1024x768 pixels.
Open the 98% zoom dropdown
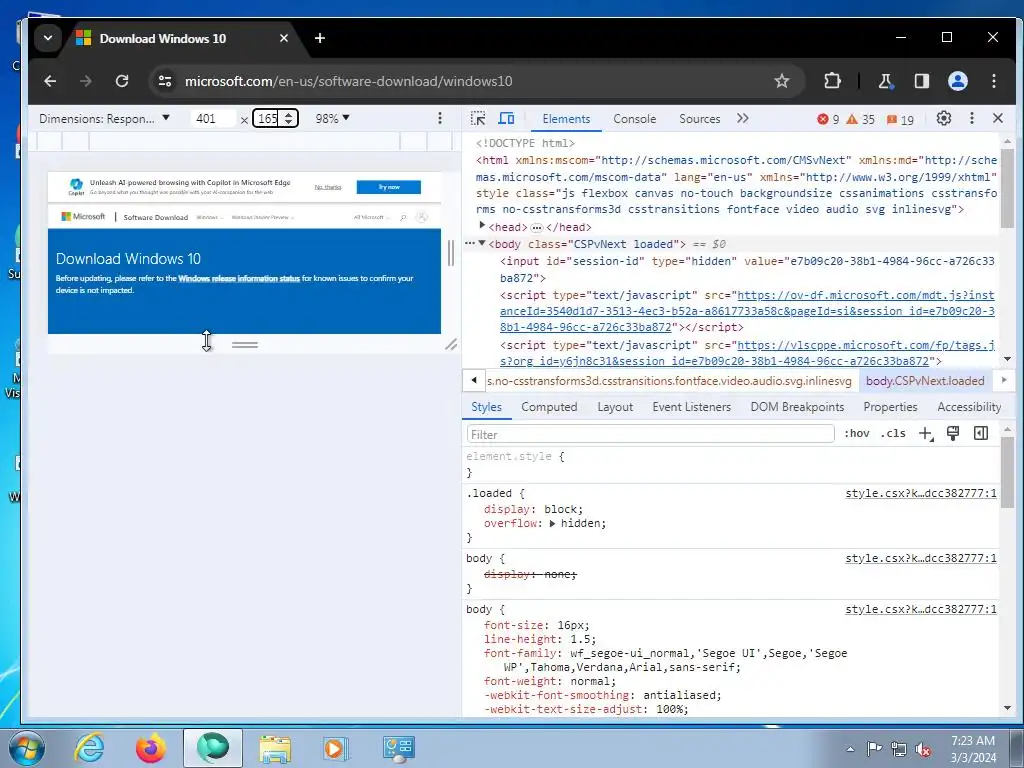click(332, 118)
